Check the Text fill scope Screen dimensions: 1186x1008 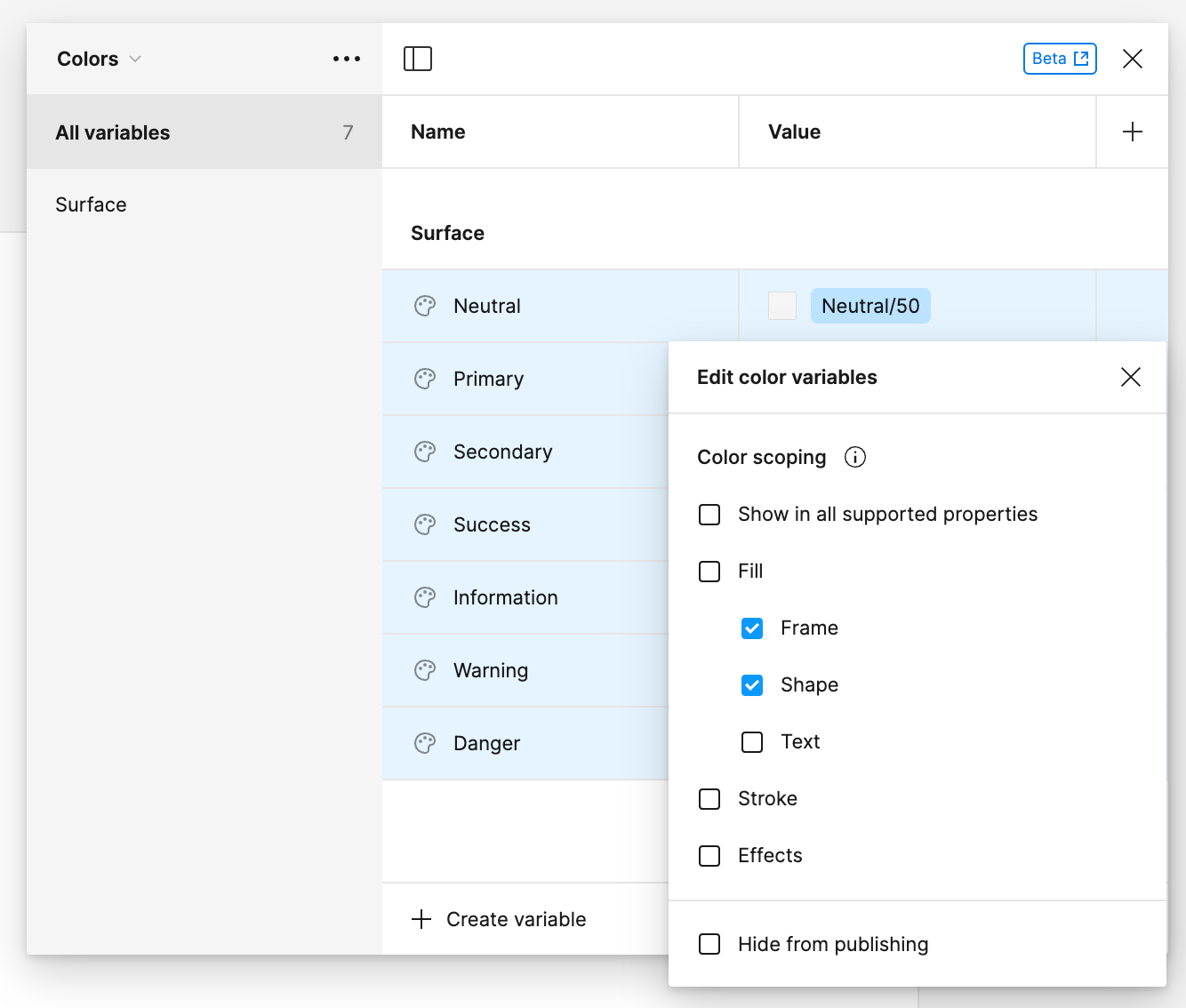pos(752,741)
